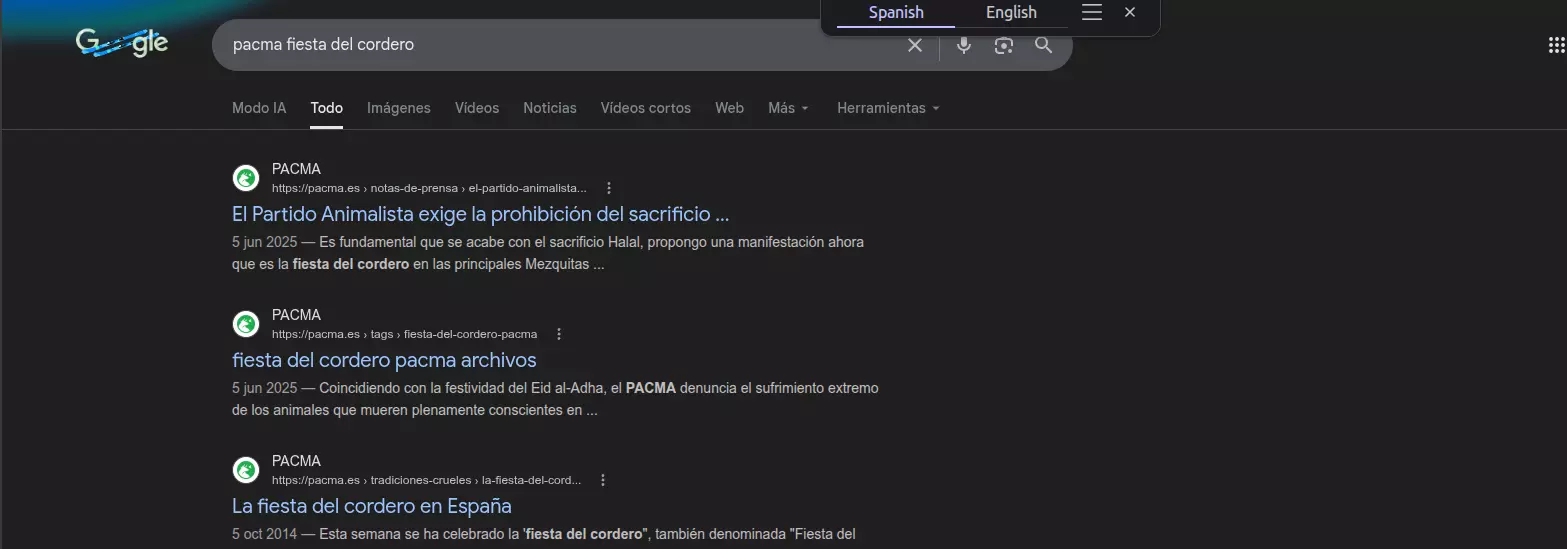Switch to Imágenes results
The width and height of the screenshot is (1567, 549).
tap(399, 108)
